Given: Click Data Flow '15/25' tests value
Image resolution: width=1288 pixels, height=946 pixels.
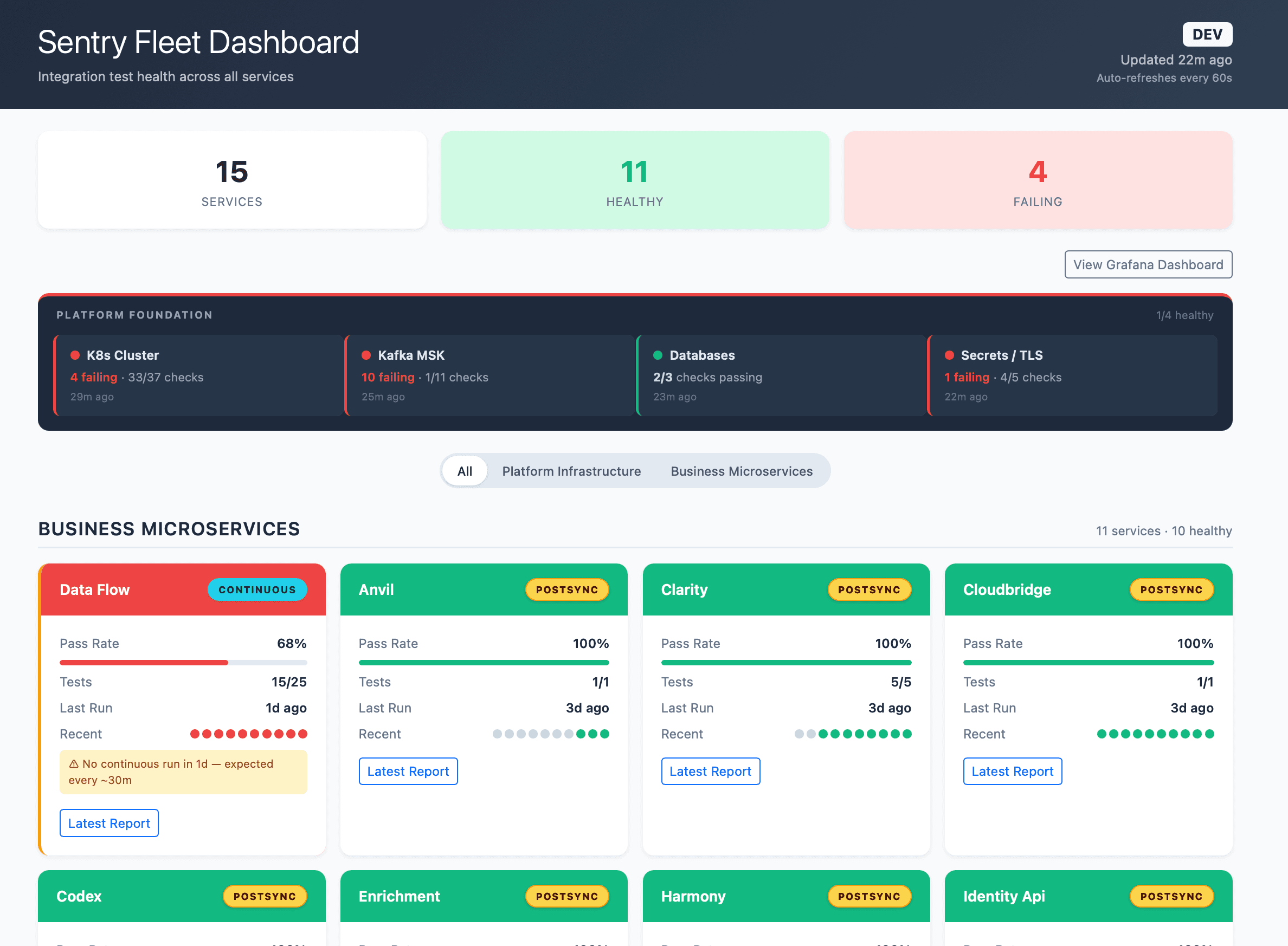Looking at the screenshot, I should click(x=289, y=682).
